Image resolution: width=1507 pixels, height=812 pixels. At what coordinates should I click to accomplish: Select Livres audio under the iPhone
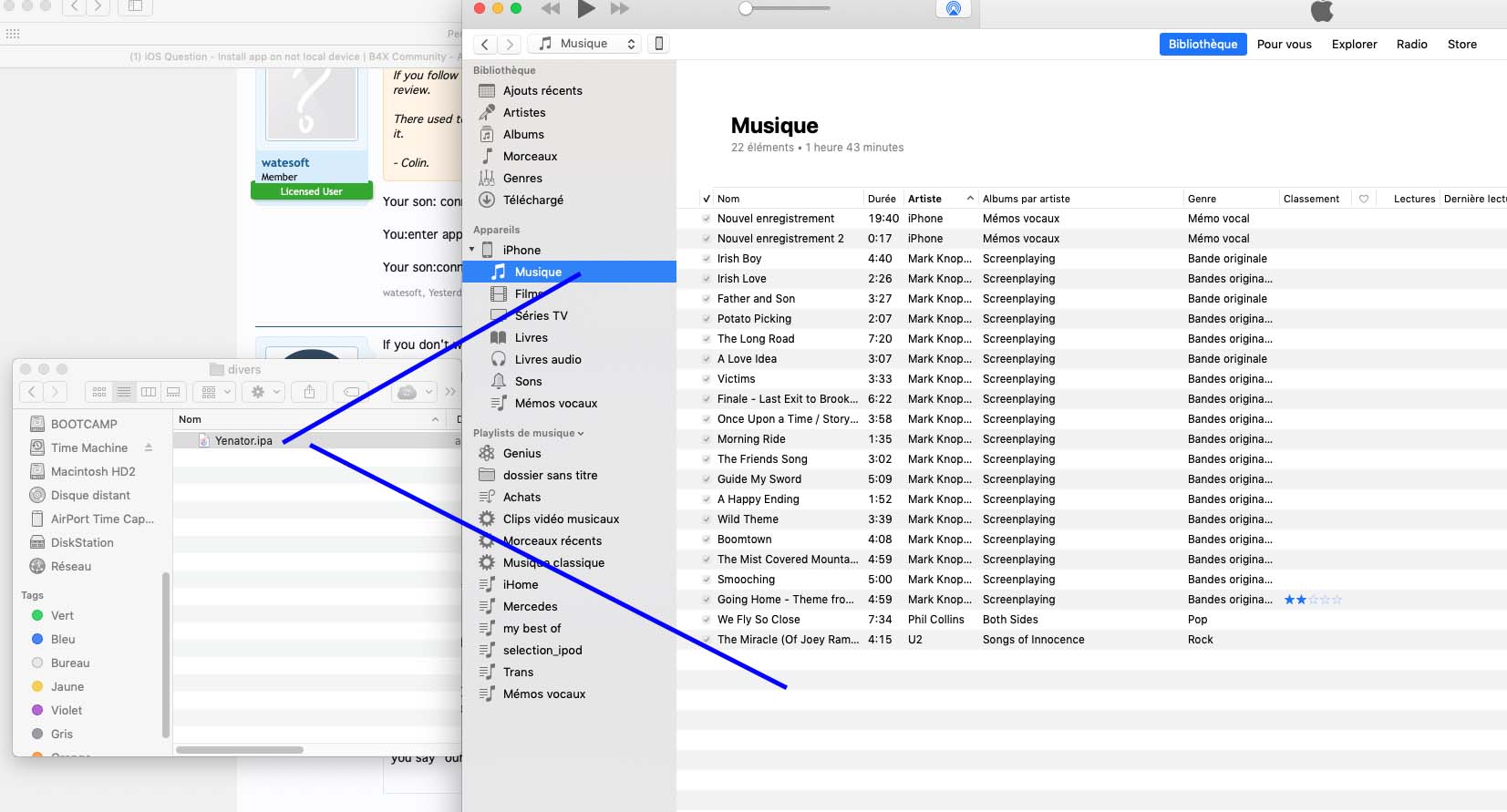(548, 359)
